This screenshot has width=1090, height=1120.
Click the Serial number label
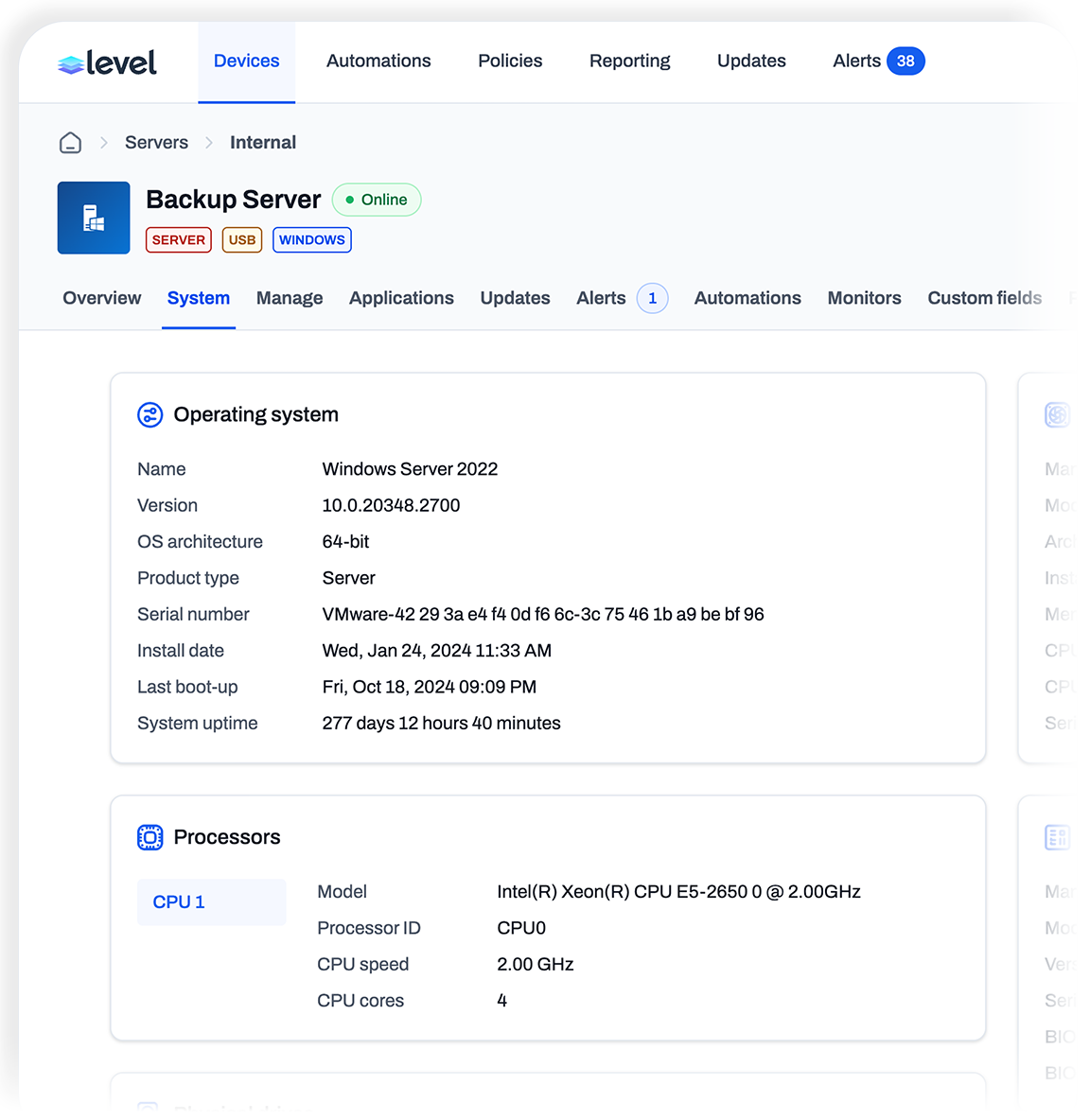point(193,615)
